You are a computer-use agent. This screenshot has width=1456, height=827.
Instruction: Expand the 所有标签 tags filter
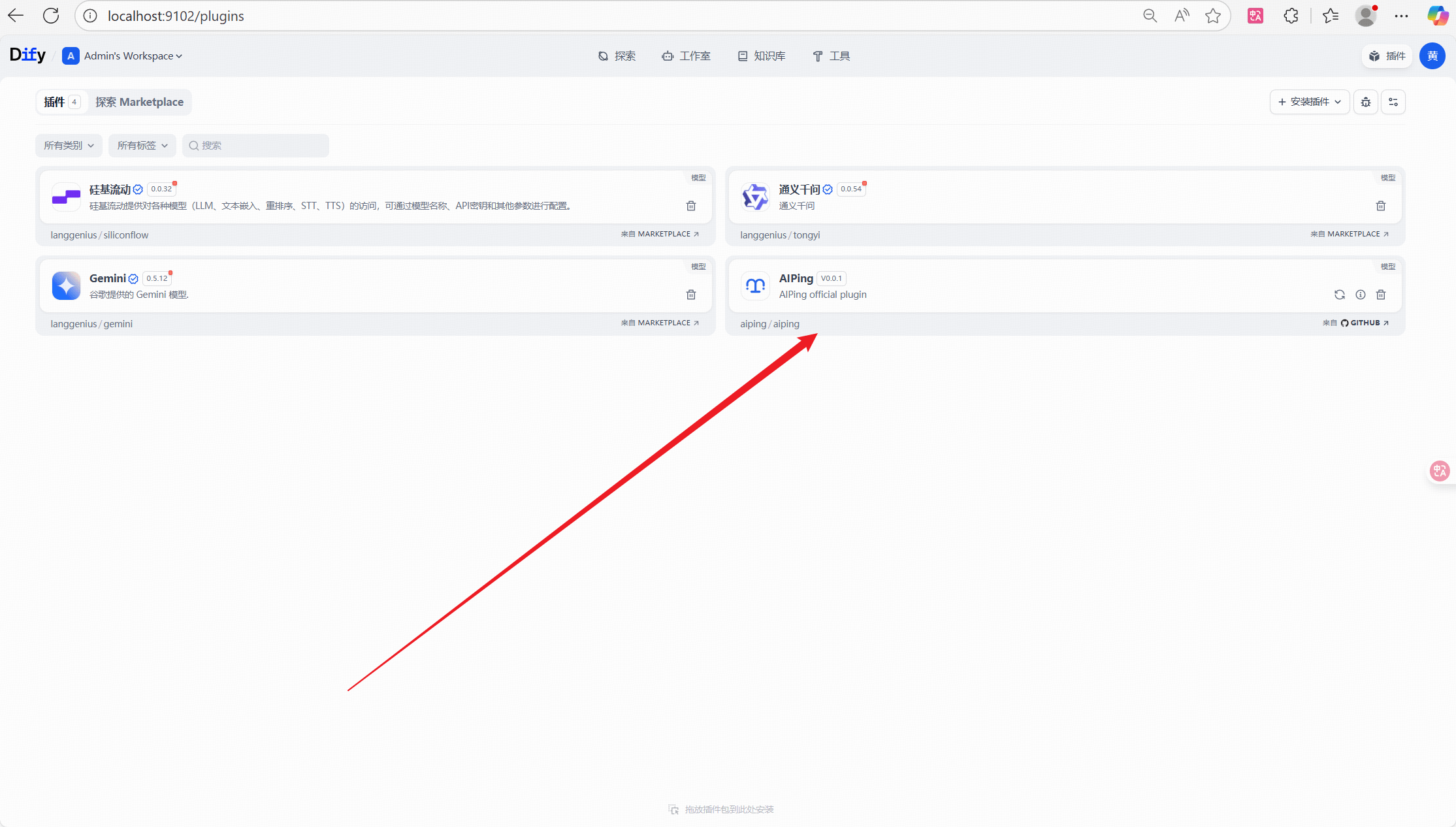click(x=142, y=146)
